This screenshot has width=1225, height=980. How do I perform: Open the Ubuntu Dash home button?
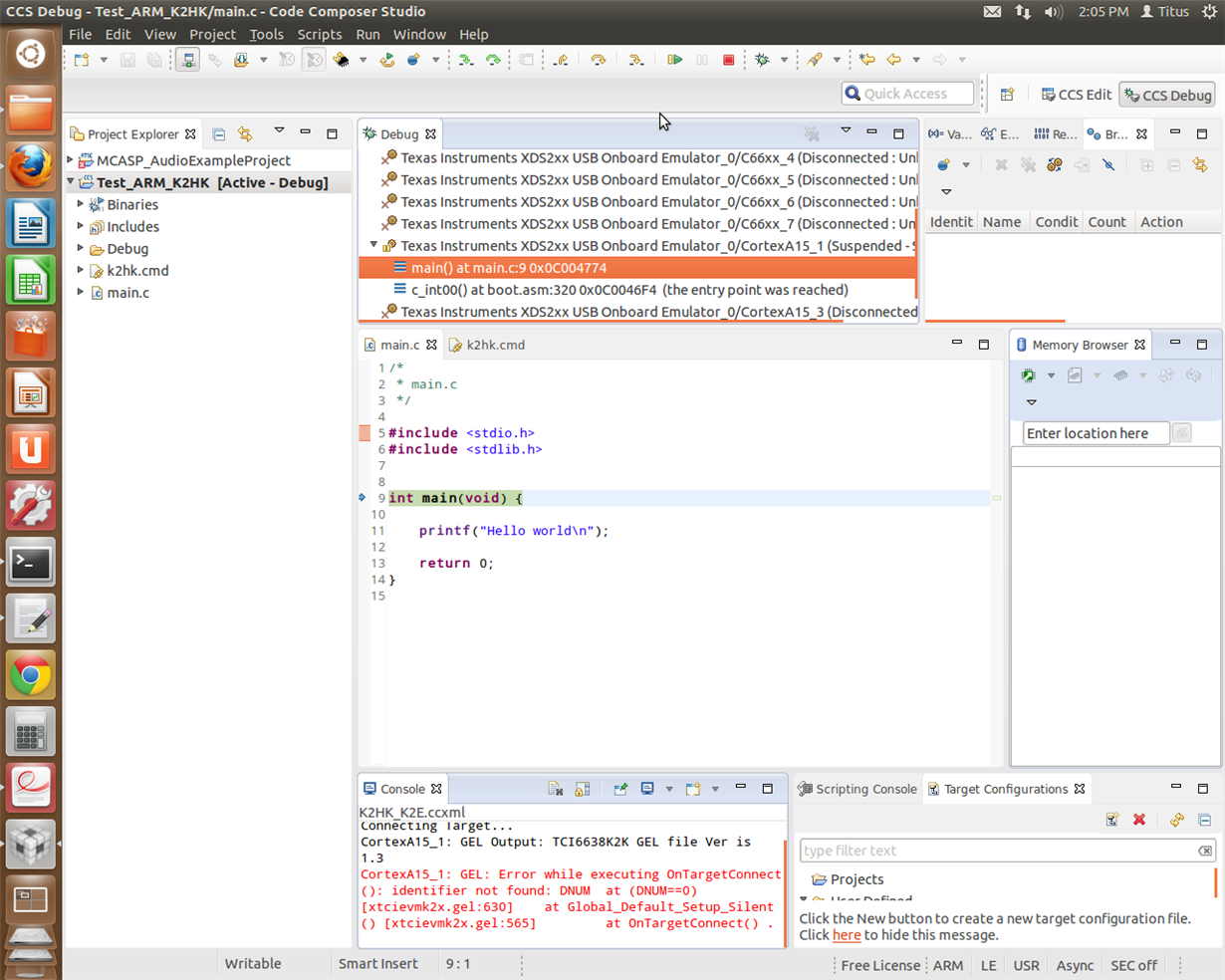pos(31,54)
